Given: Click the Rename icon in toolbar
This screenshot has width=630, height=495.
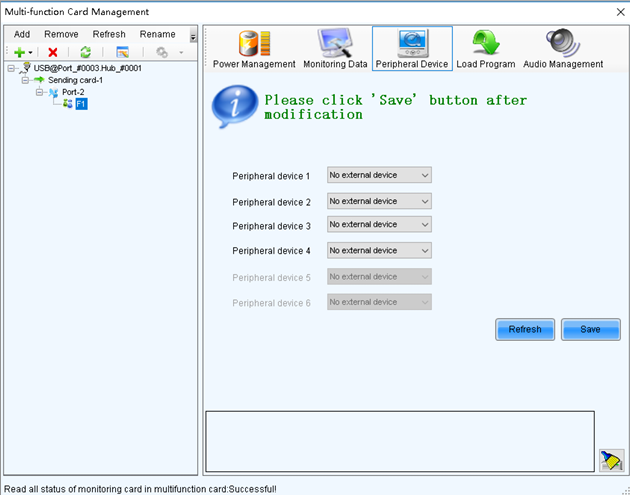Looking at the screenshot, I should click(x=122, y=52).
